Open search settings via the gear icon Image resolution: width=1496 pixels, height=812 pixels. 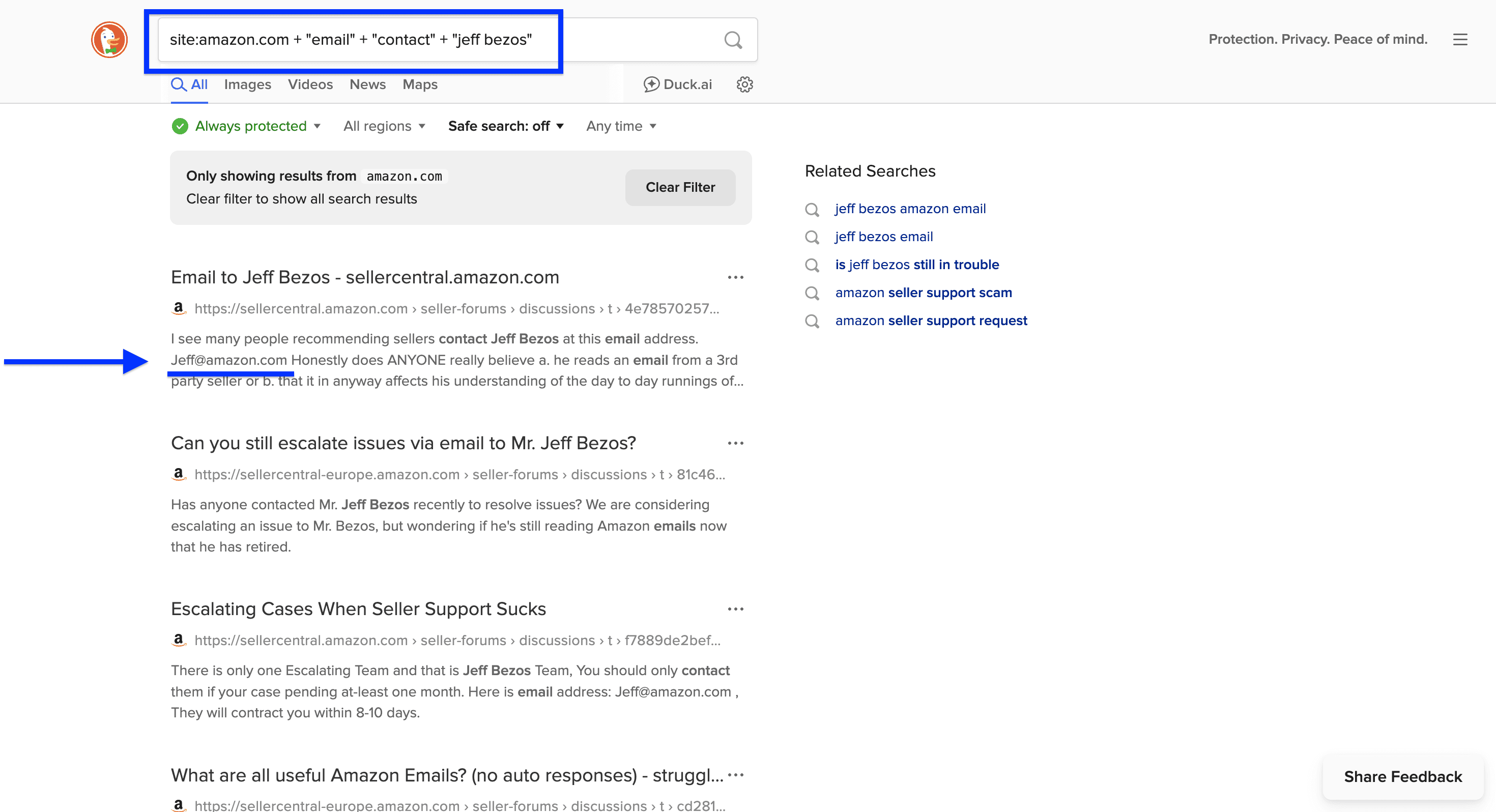(x=744, y=84)
